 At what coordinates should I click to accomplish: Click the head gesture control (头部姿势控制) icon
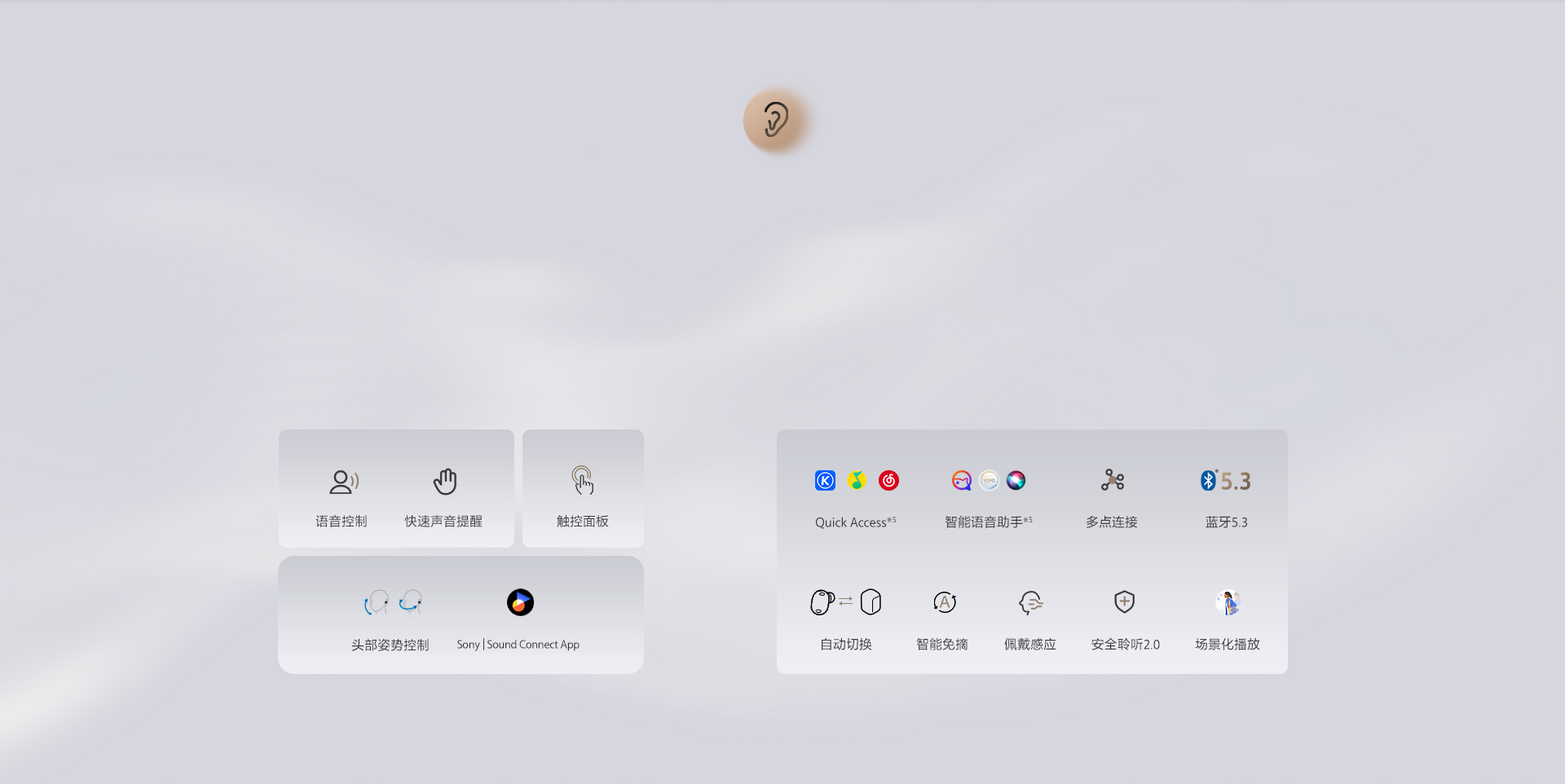393,603
